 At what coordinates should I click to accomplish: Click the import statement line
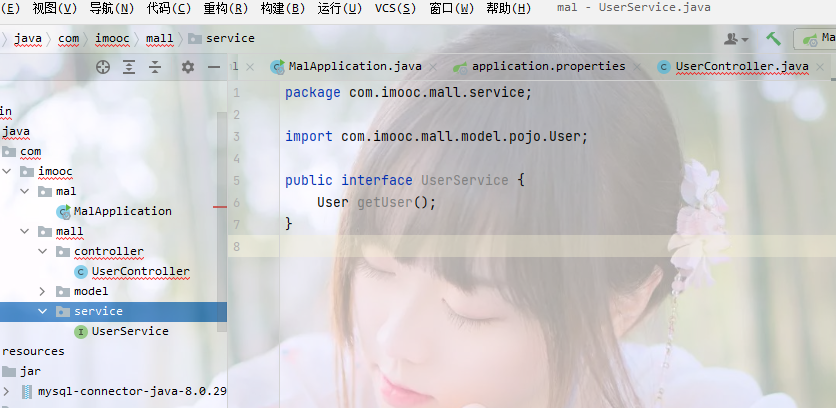[436, 137]
